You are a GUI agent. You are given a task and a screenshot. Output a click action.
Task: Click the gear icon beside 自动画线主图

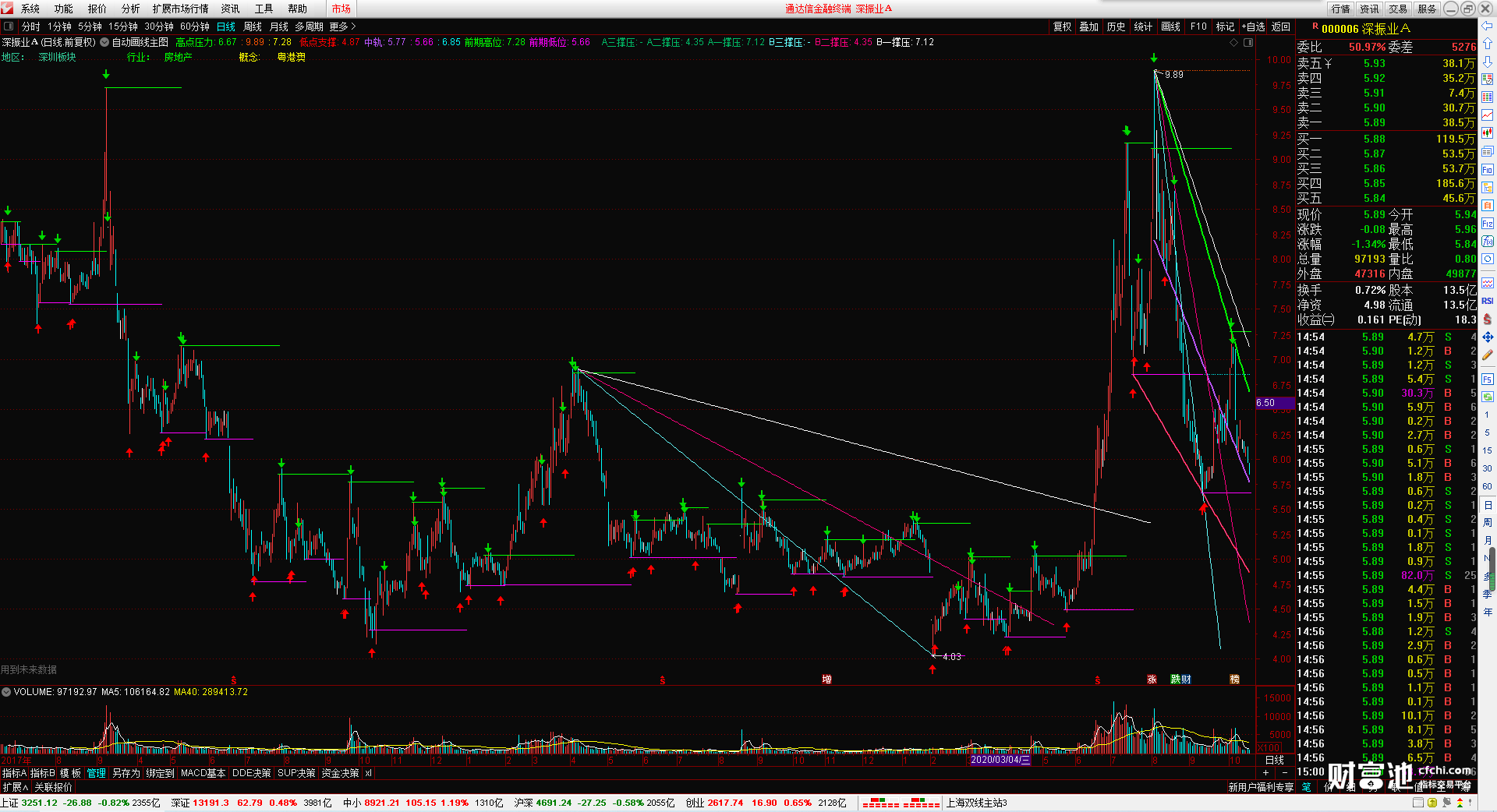coord(104,42)
